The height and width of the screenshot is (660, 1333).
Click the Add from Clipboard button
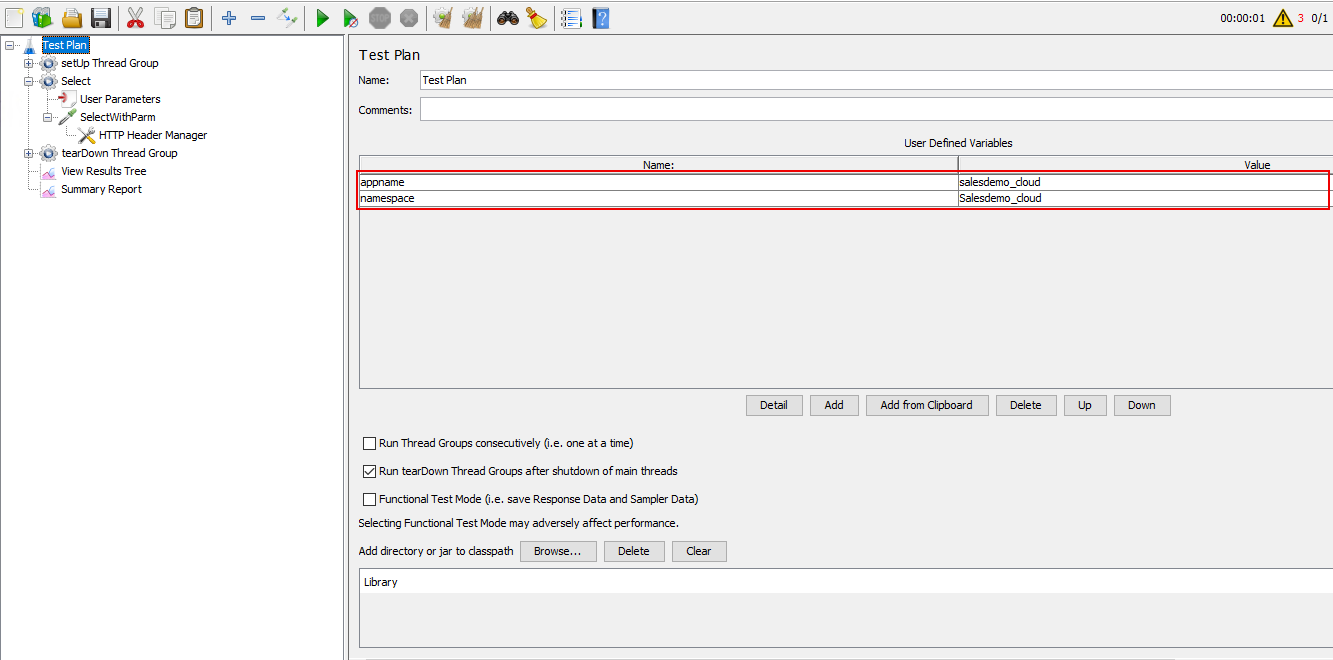(x=926, y=405)
